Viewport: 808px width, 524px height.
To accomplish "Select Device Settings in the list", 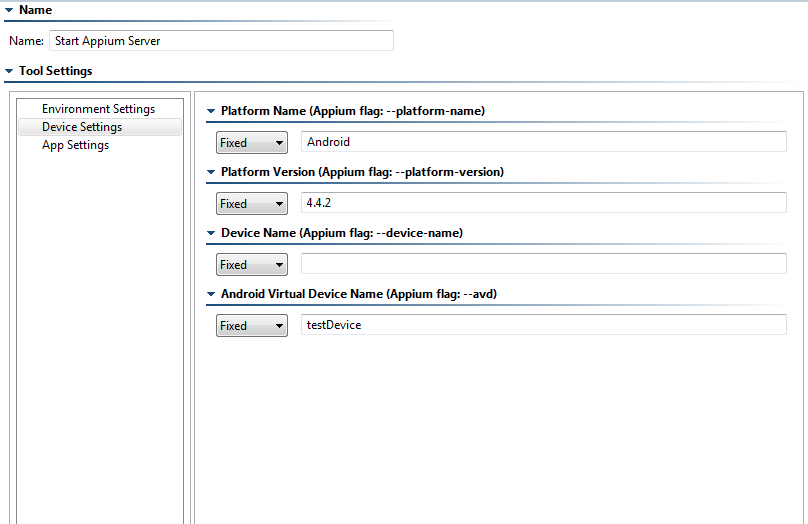I will (100, 127).
